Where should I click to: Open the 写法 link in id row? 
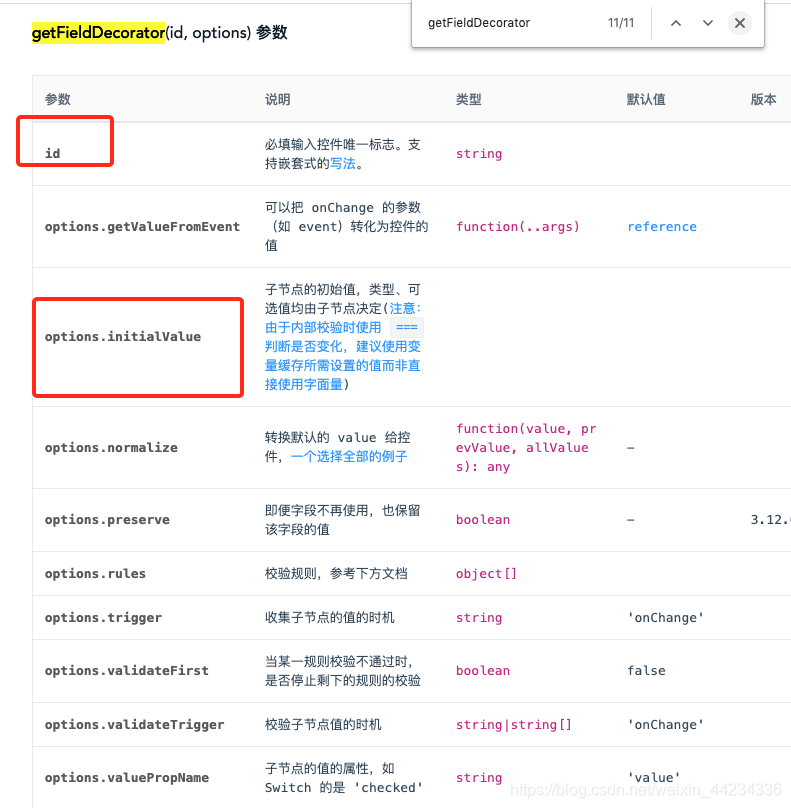click(x=342, y=164)
